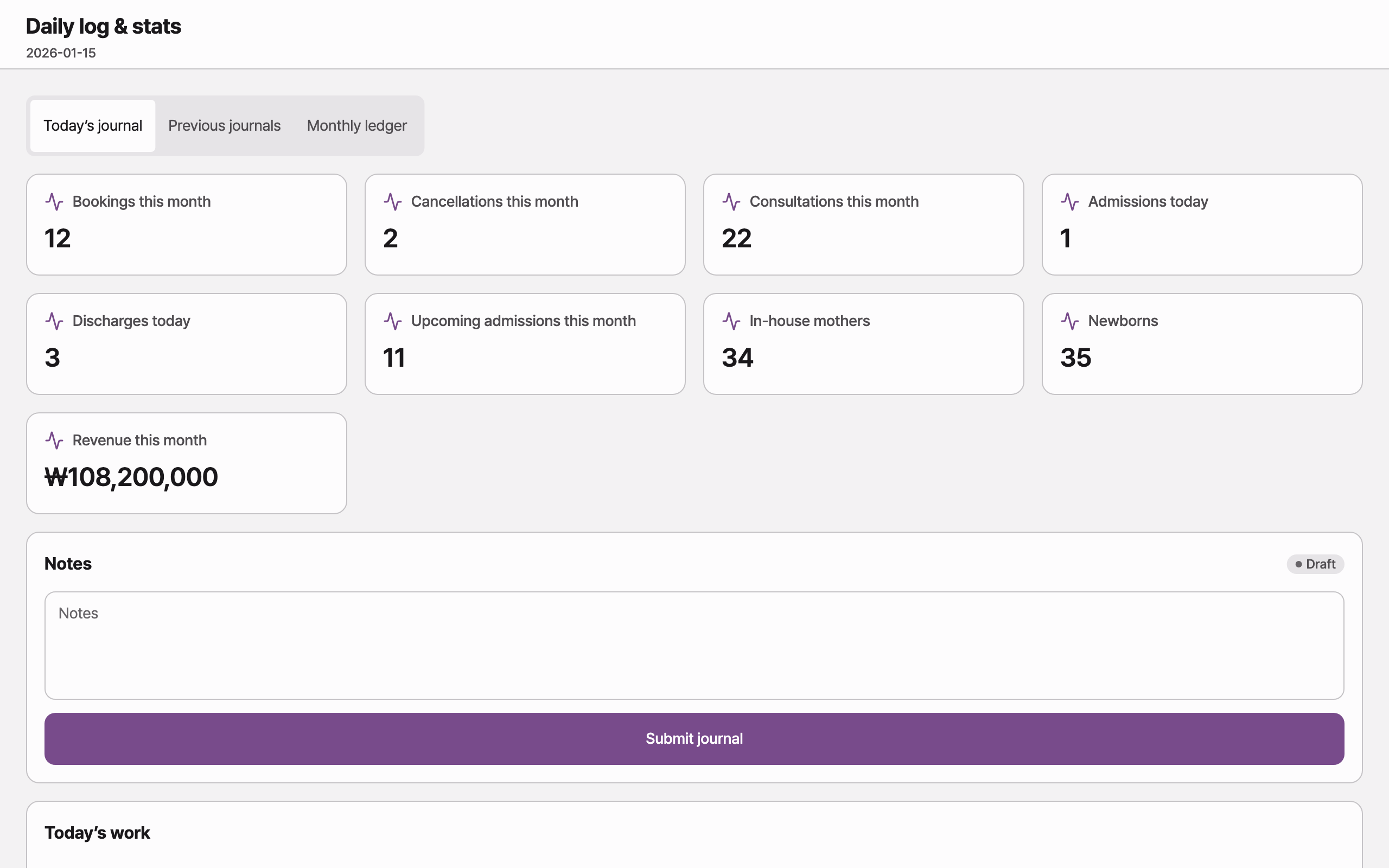Click the pulse icon beside Bookings this month
The width and height of the screenshot is (1389, 868).
(x=54, y=201)
